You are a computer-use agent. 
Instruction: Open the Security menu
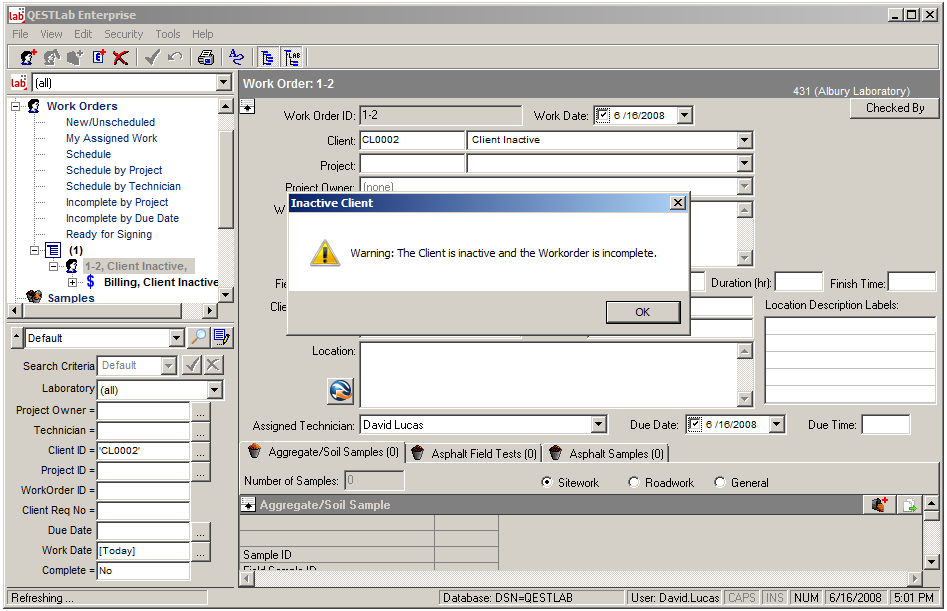coord(123,34)
